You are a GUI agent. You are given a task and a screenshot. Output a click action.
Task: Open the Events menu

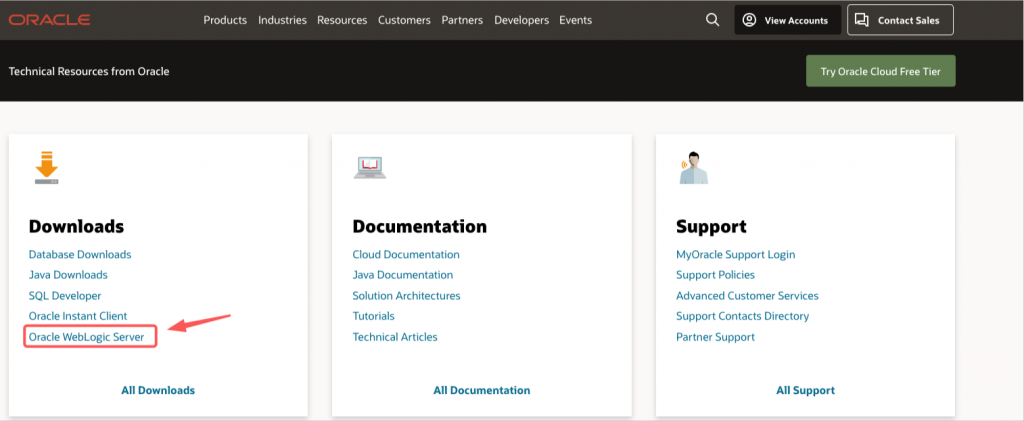tap(575, 20)
